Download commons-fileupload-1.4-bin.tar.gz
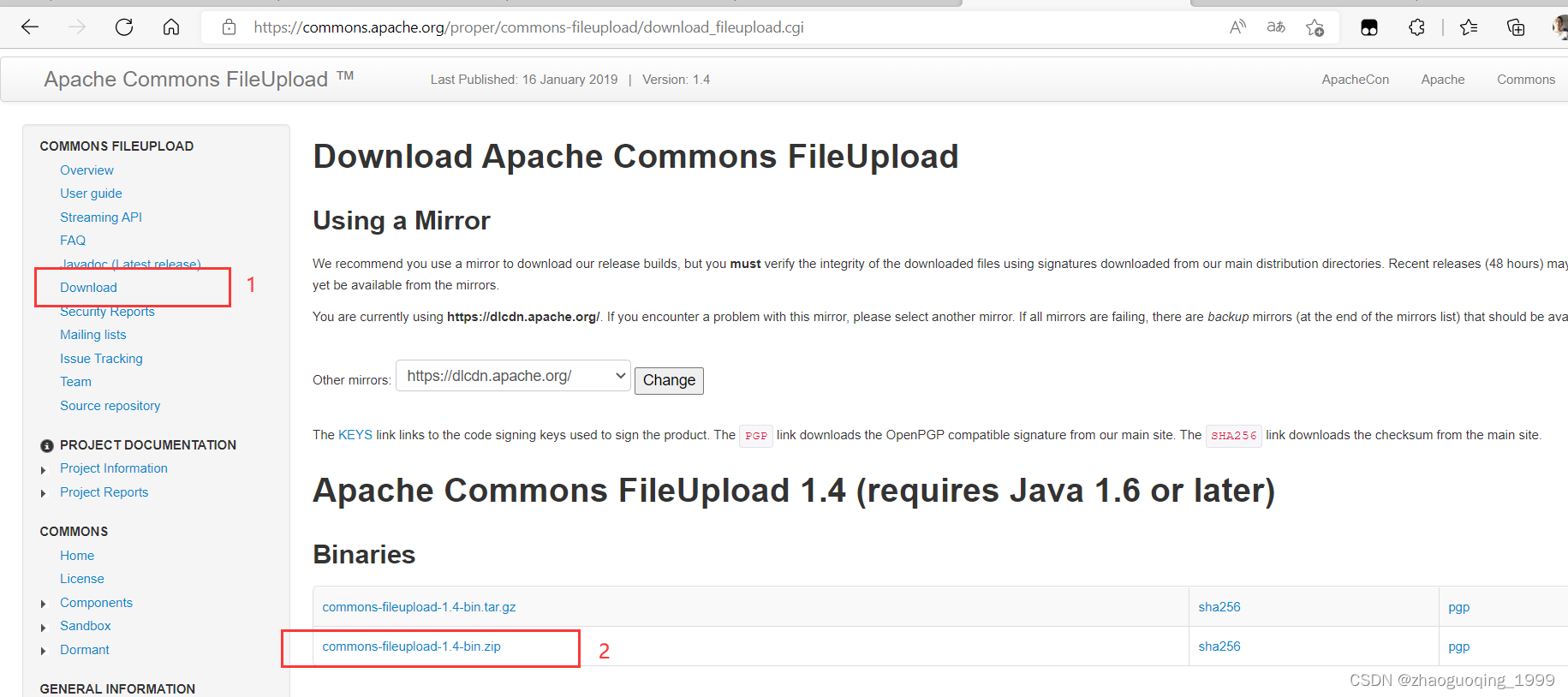Viewport: 1568px width, 697px height. click(419, 607)
